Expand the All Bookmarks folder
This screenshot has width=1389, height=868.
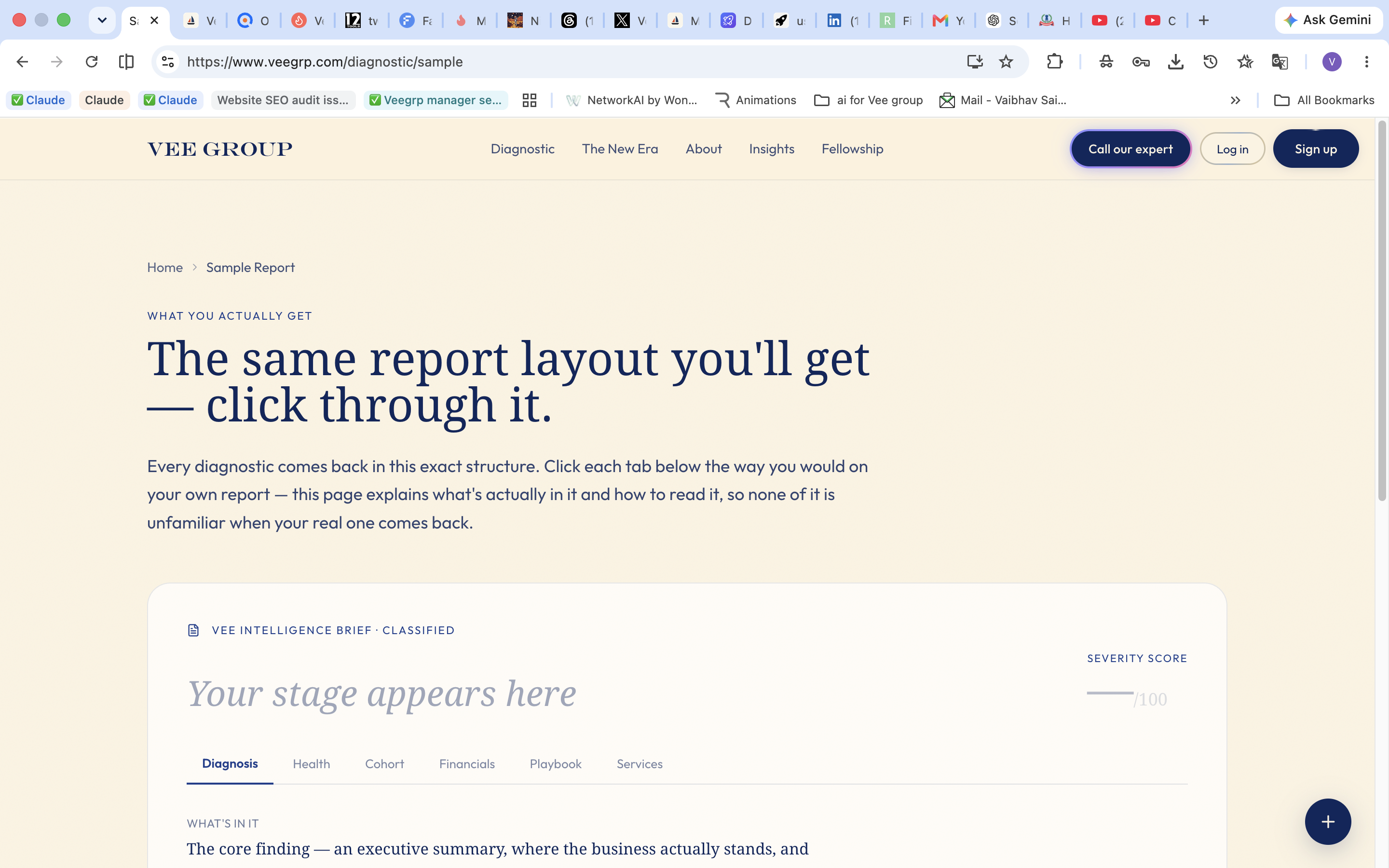click(x=1324, y=100)
